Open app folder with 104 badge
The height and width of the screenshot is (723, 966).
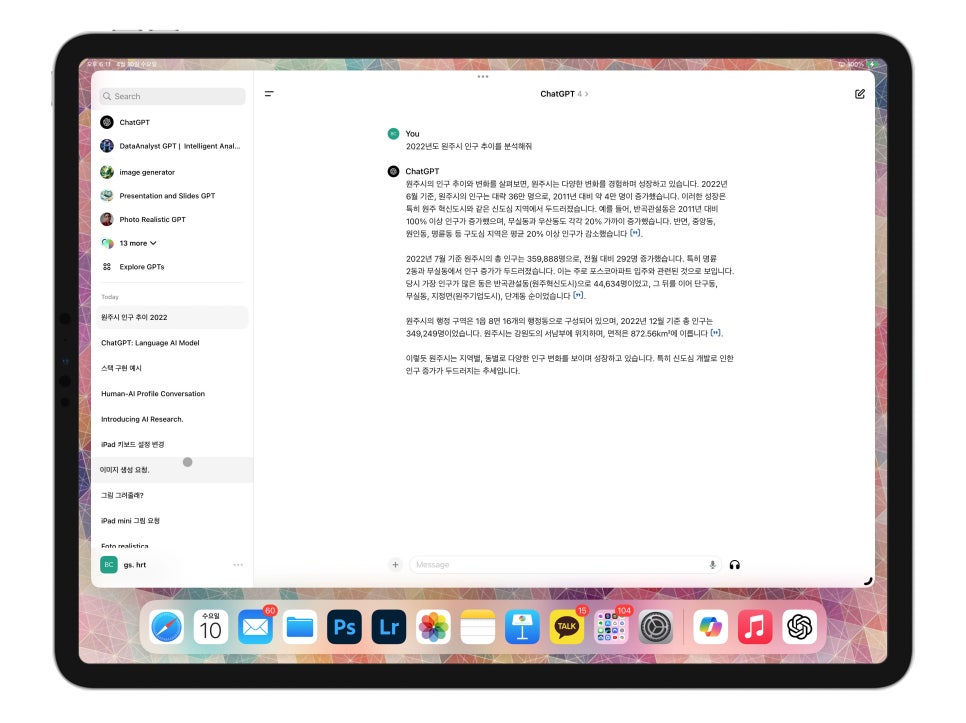pos(611,627)
